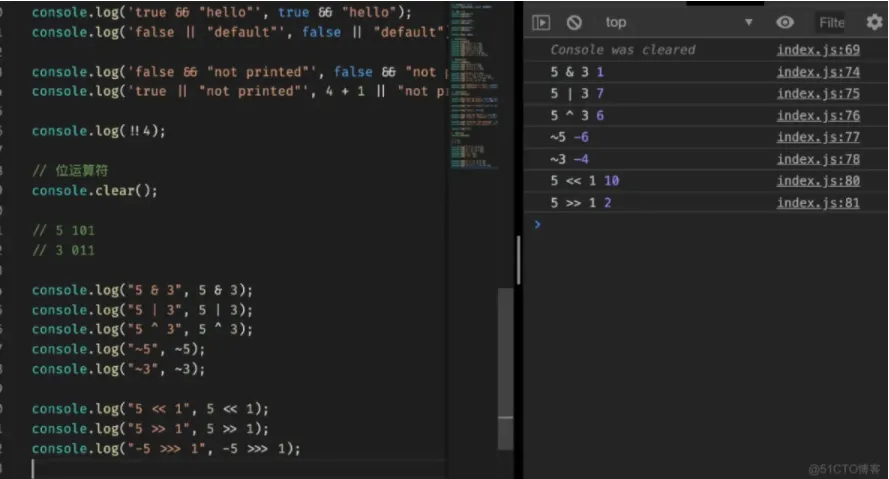Select console output row "~3 -4"
Viewport: 889px width, 479px height.
pyautogui.click(x=705, y=159)
